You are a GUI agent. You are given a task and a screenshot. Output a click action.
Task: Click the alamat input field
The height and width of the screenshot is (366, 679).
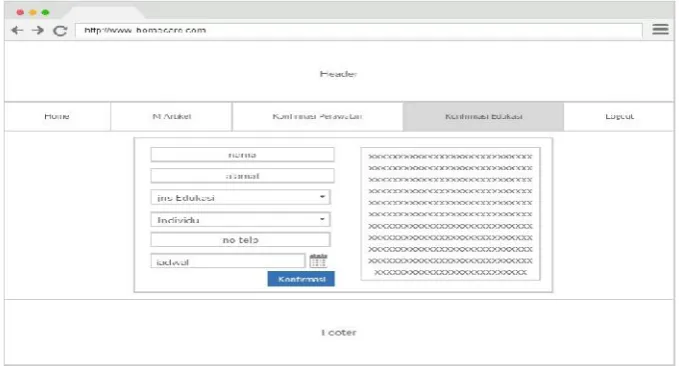pos(242,176)
